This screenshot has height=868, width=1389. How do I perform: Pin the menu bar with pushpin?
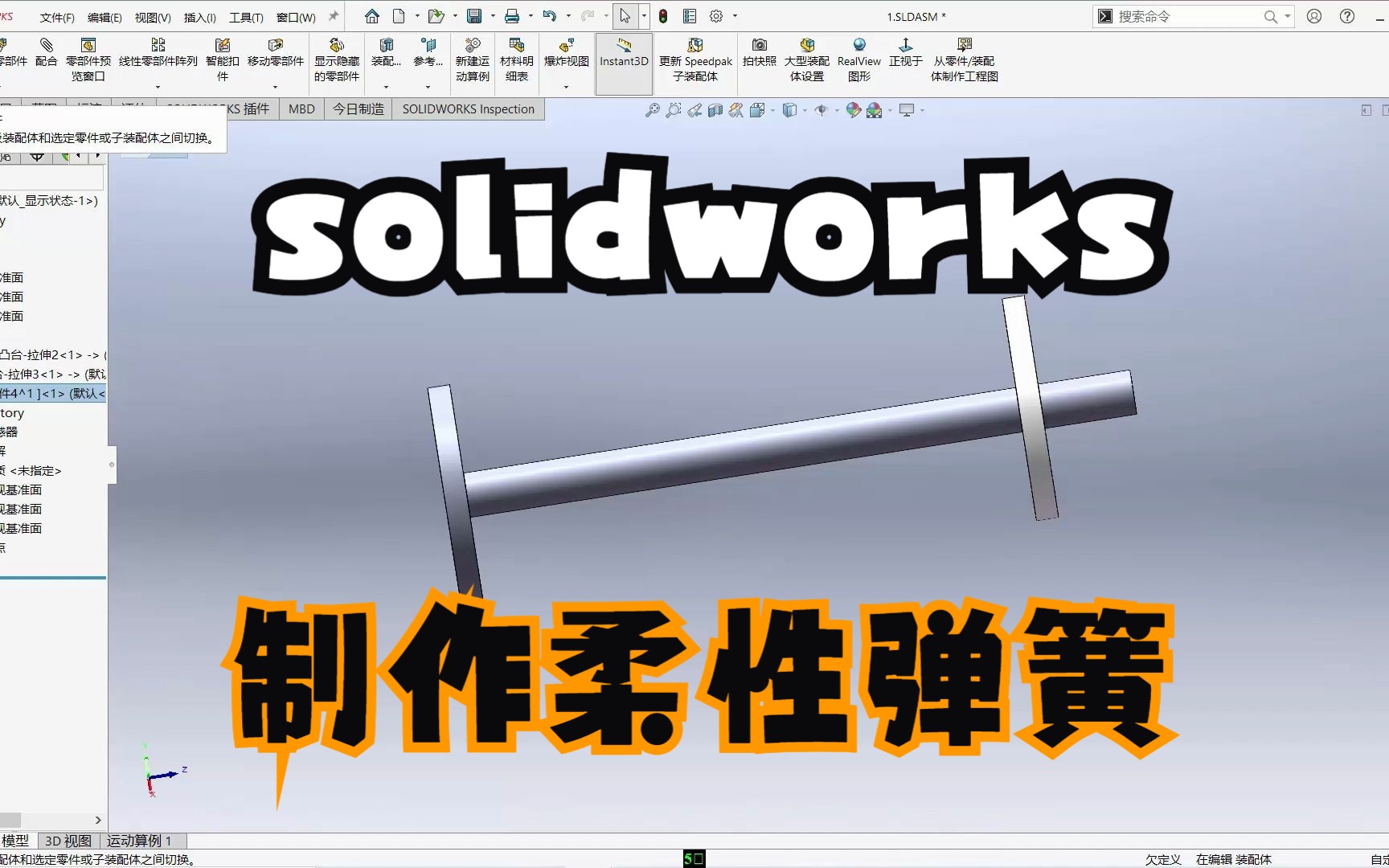tap(334, 16)
